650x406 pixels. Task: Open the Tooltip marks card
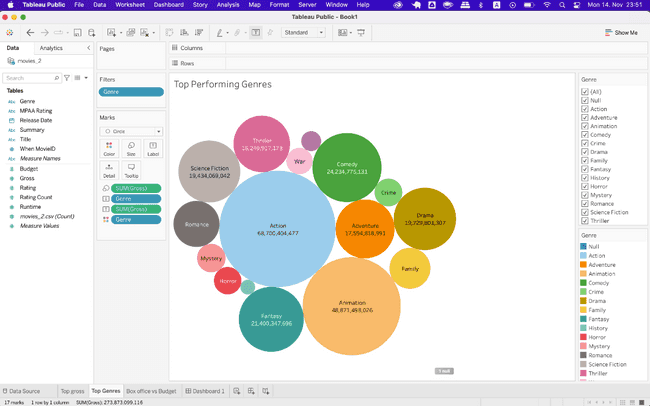tap(131, 170)
